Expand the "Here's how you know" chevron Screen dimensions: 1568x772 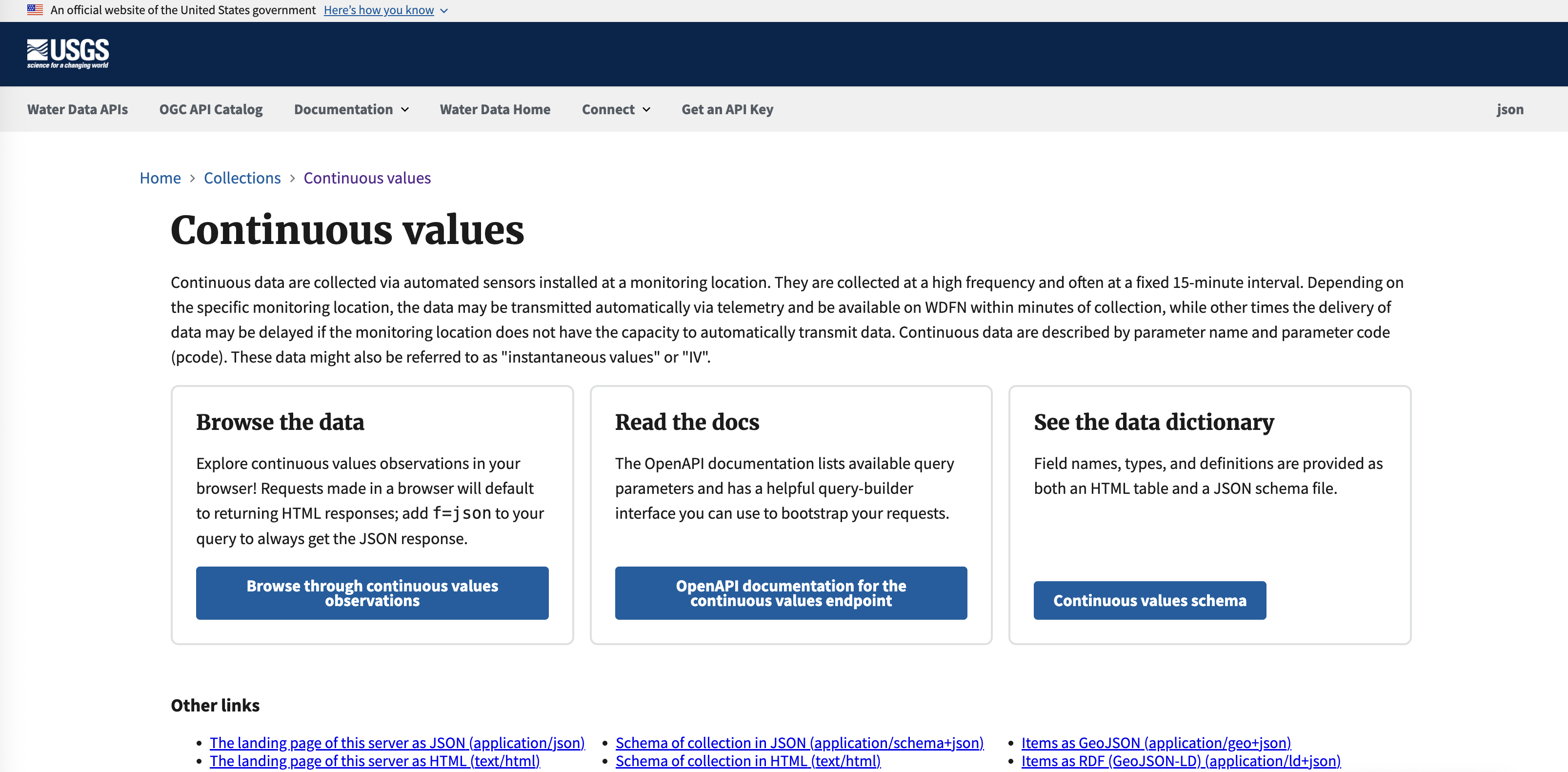tap(444, 11)
